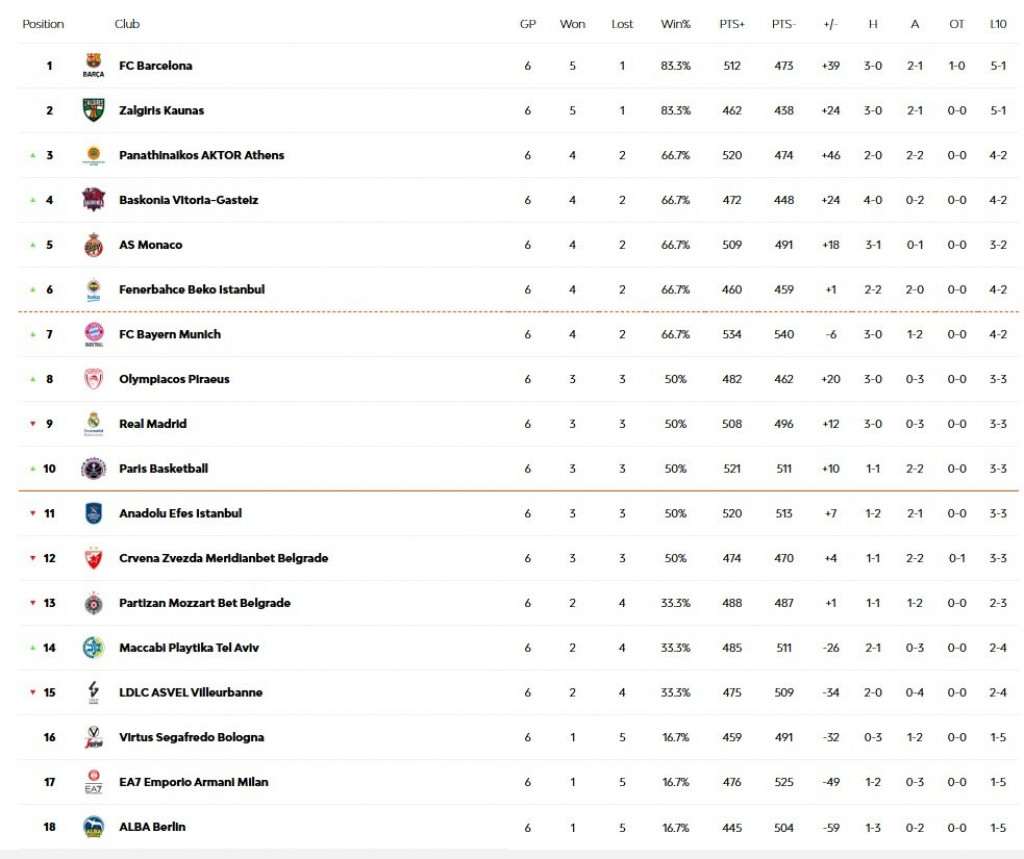The width and height of the screenshot is (1024, 859).
Task: Click the PTS+ column header
Action: tap(731, 24)
